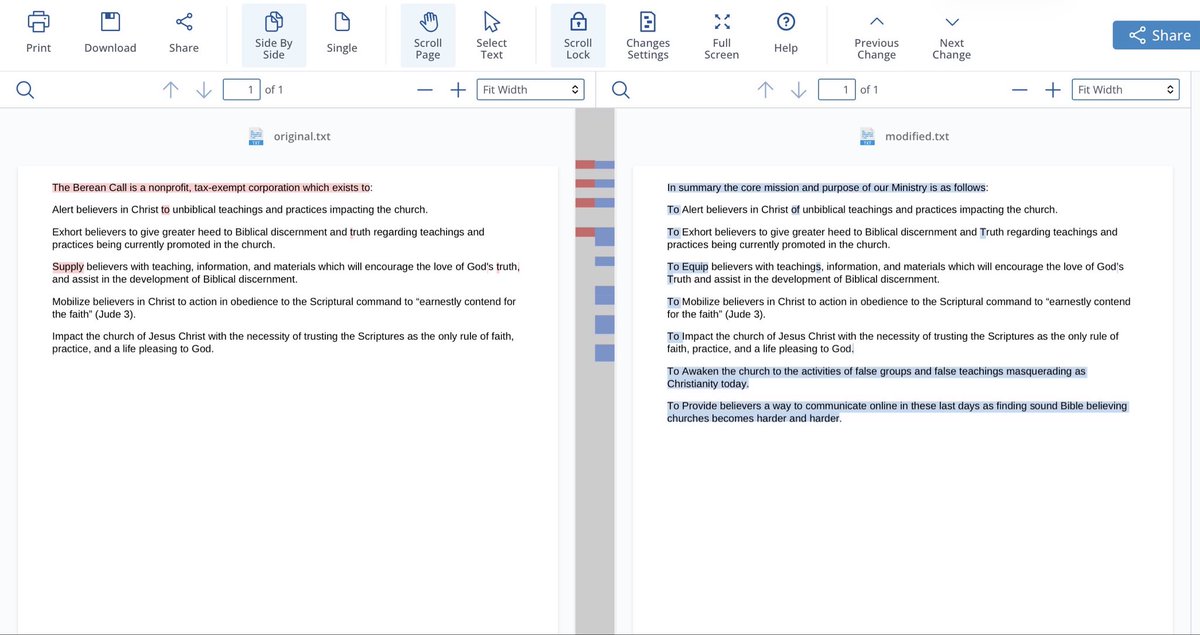The image size is (1200, 635).
Task: Click 'Alert believers in Christ' line in original
Action: (240, 210)
